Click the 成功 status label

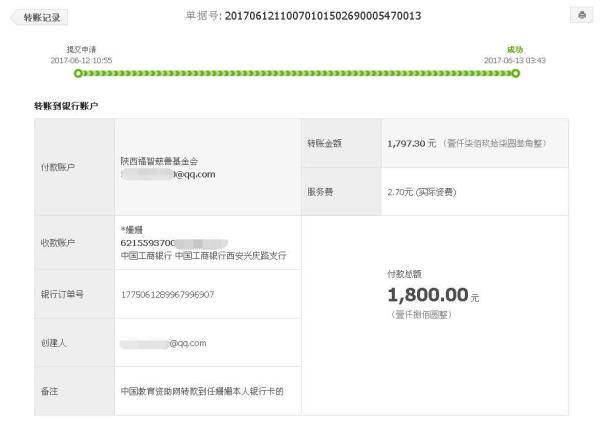(x=515, y=49)
